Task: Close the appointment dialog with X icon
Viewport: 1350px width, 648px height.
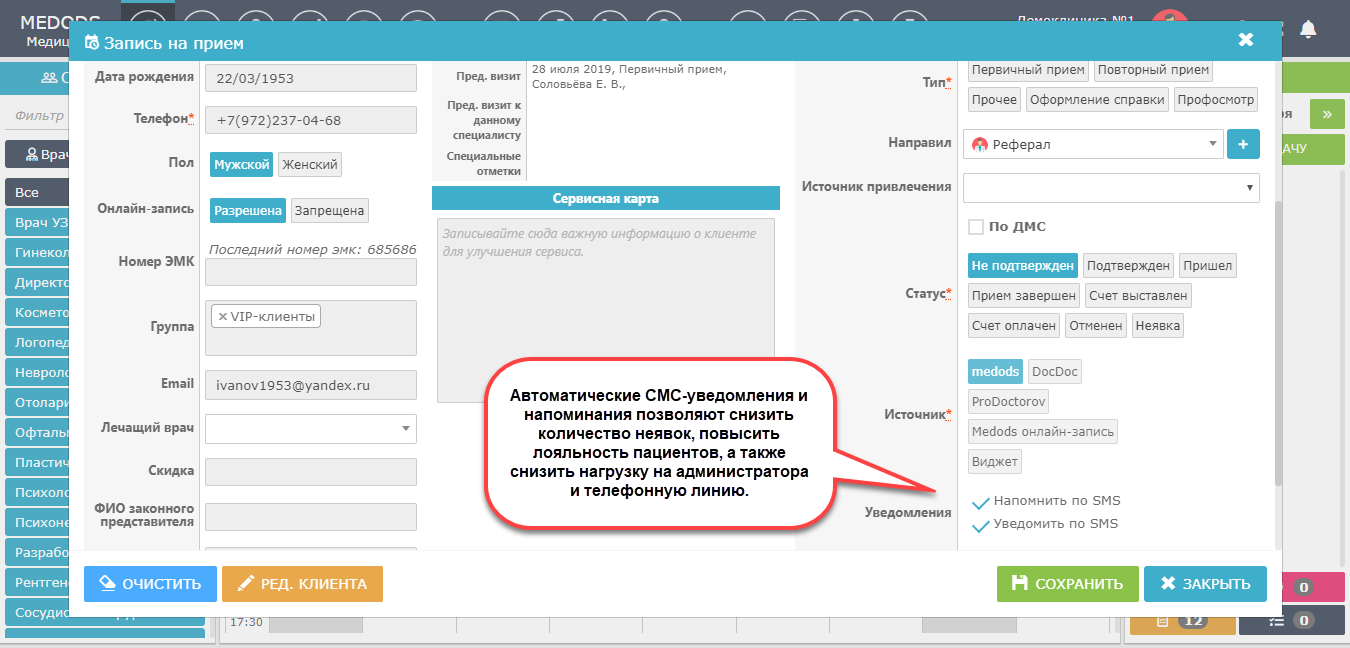Action: 1245,40
